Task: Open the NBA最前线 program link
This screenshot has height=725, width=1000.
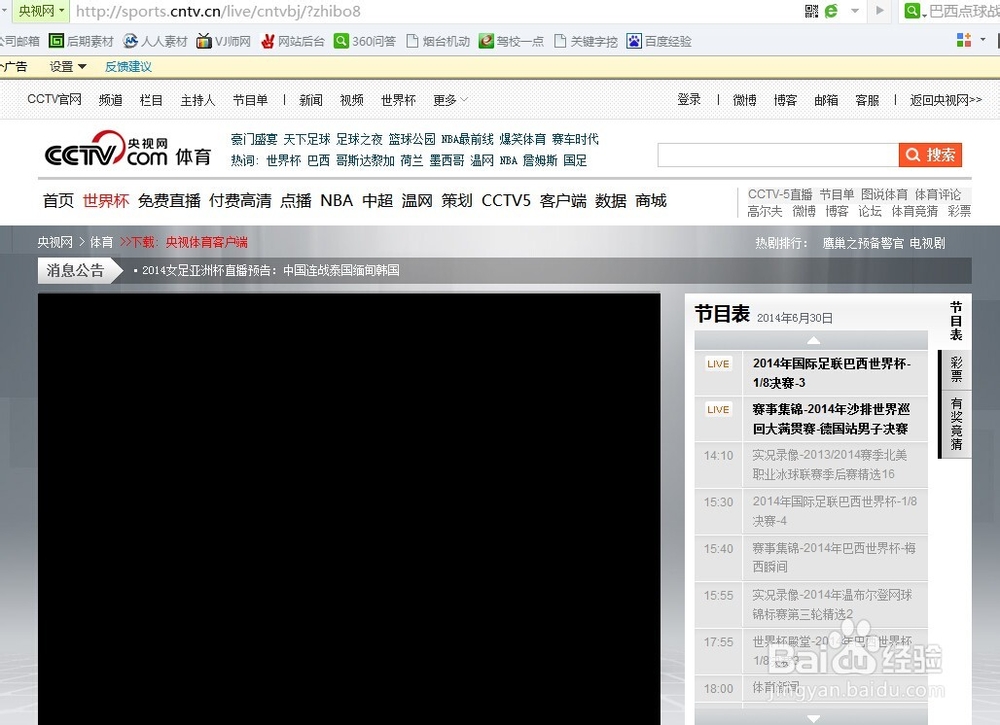Action: [x=467, y=139]
